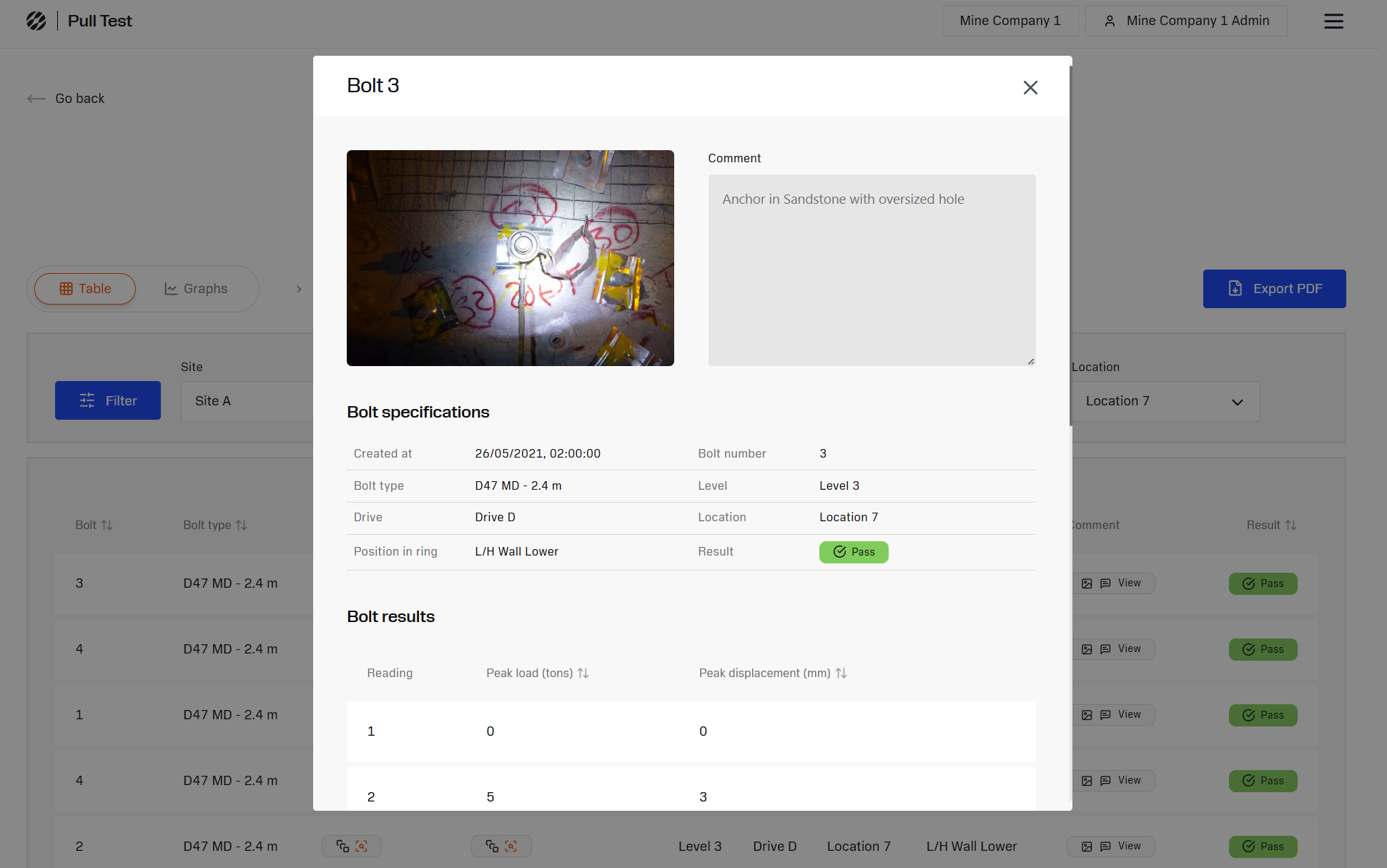Switch to the Table view tab

[x=85, y=289]
